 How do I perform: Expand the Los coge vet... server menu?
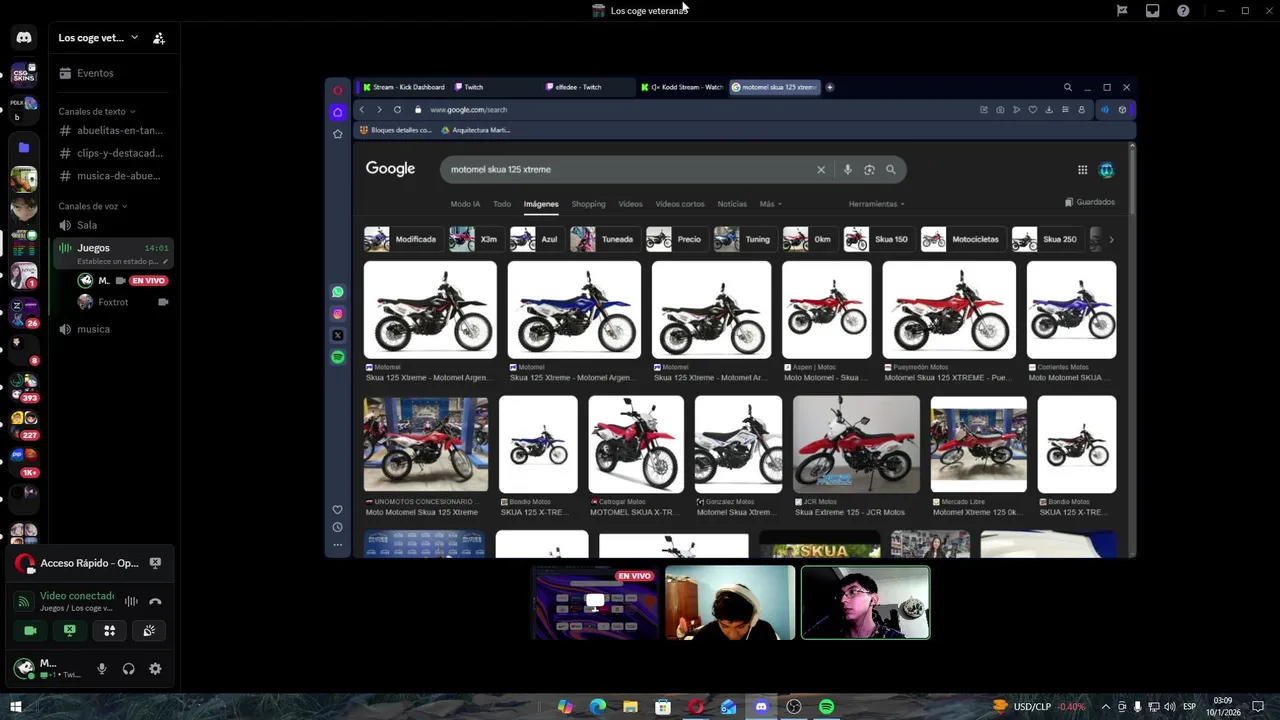point(98,38)
